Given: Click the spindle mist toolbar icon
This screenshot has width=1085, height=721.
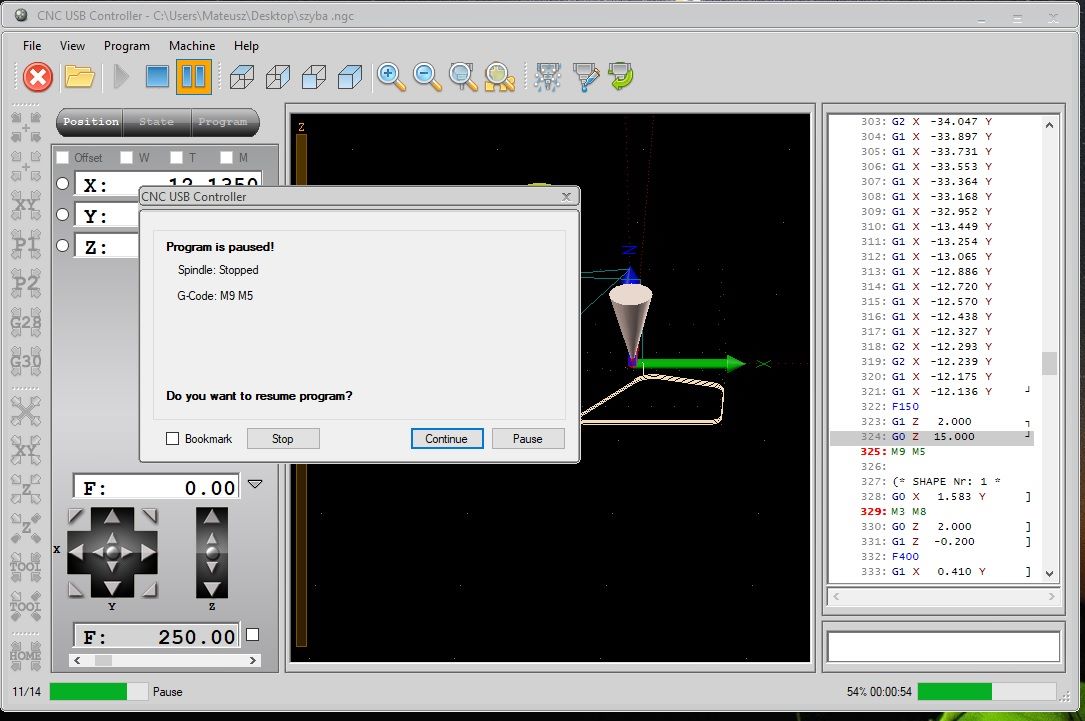Looking at the screenshot, I should 547,77.
